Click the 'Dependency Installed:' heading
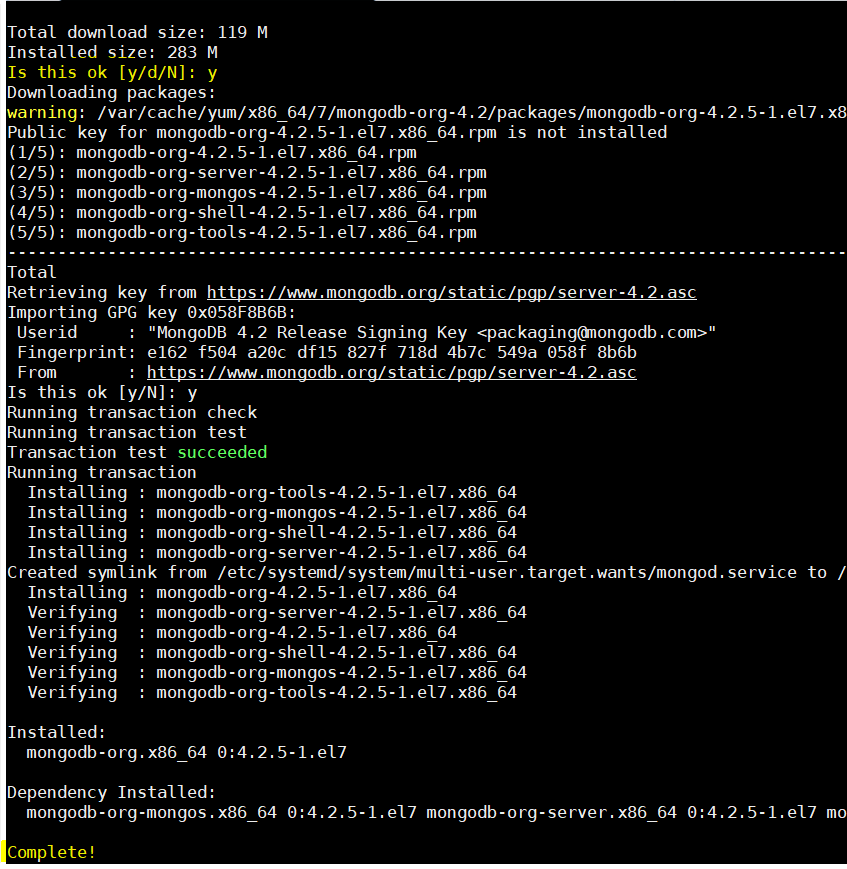 (111, 792)
